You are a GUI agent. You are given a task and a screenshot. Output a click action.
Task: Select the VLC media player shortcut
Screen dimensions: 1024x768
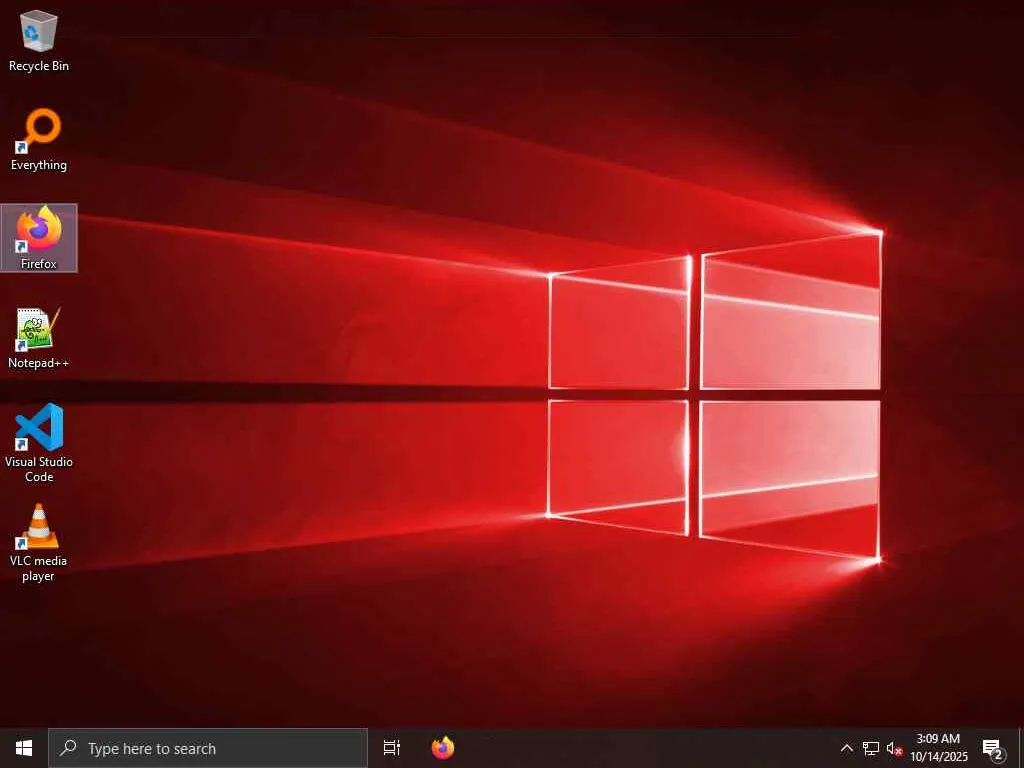[x=39, y=542]
